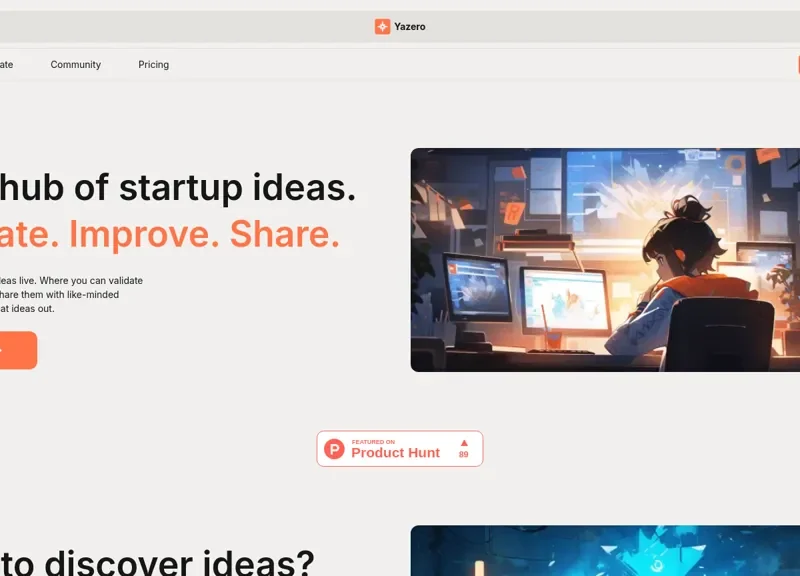Click the description paragraph about like-minded people
The image size is (800, 576).
[71, 294]
